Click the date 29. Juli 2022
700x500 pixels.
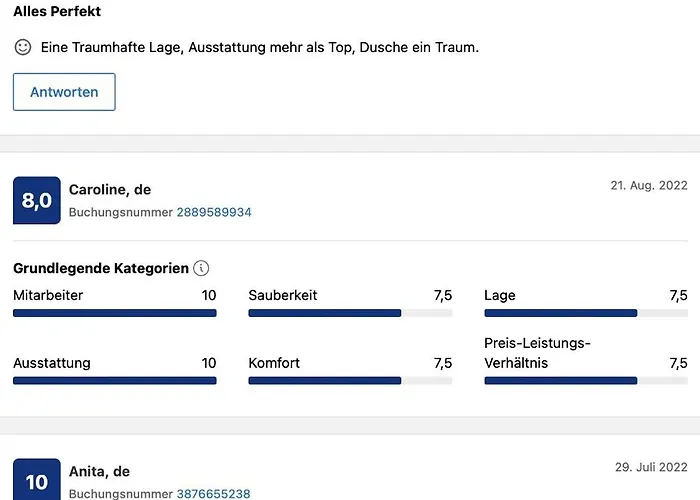(651, 467)
